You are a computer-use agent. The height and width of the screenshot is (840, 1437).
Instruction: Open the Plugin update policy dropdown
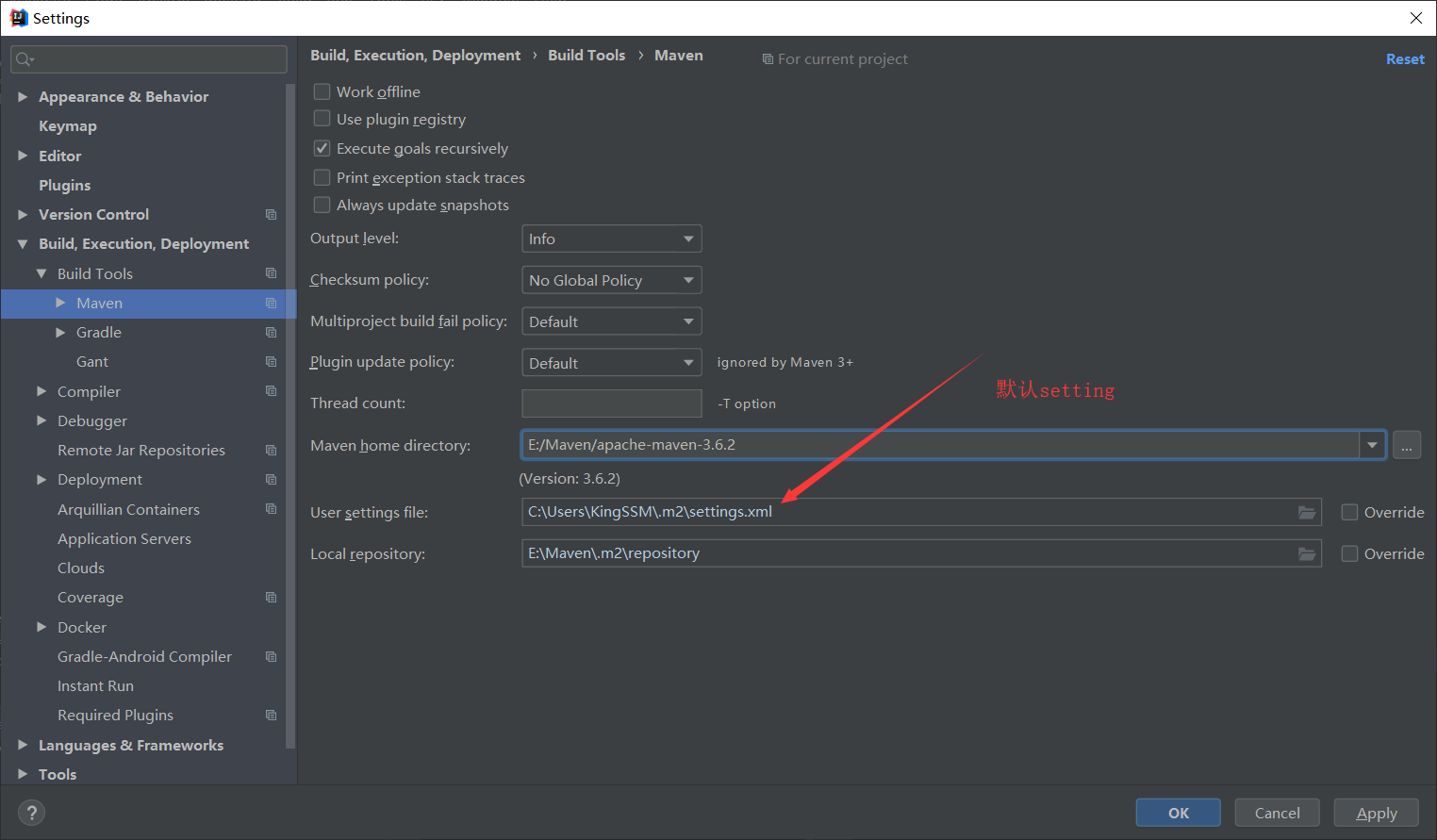[612, 363]
